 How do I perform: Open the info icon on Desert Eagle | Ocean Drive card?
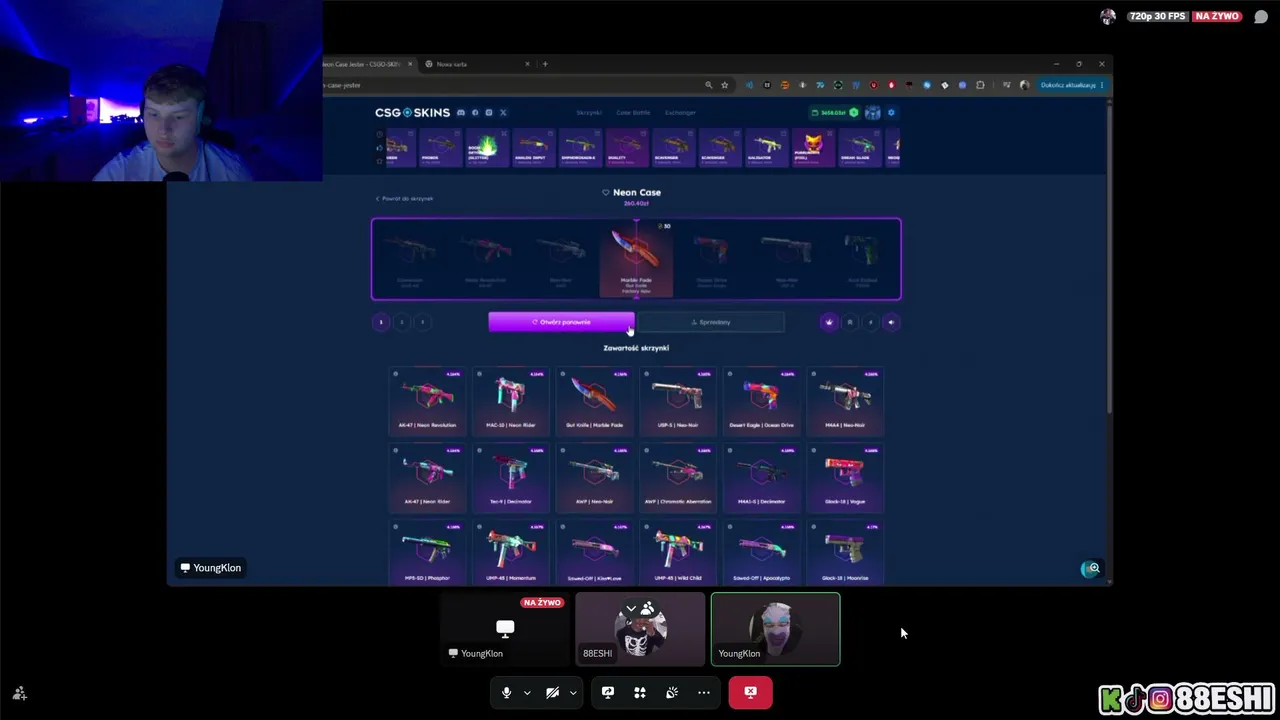pos(730,375)
